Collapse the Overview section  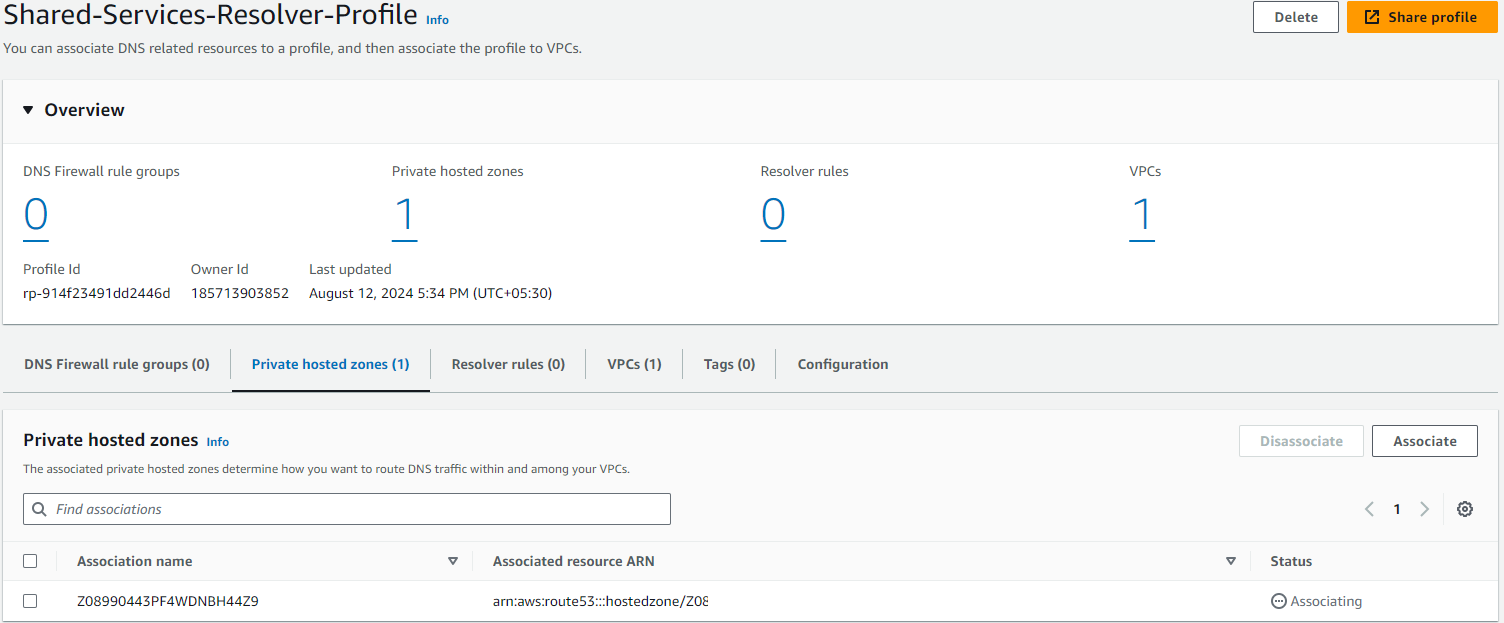tap(28, 110)
